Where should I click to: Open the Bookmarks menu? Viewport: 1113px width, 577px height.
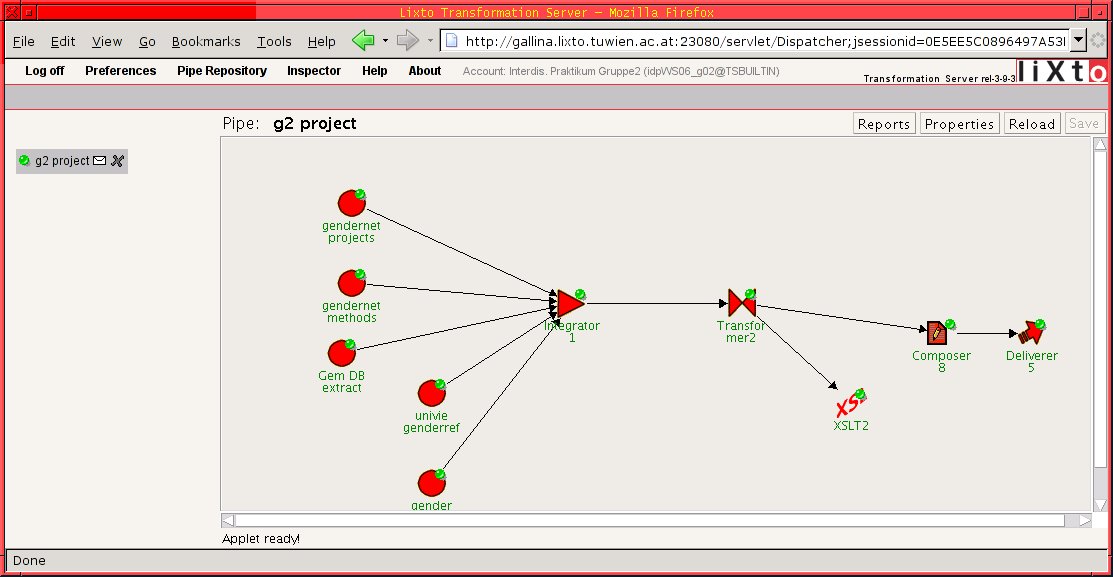coord(206,41)
